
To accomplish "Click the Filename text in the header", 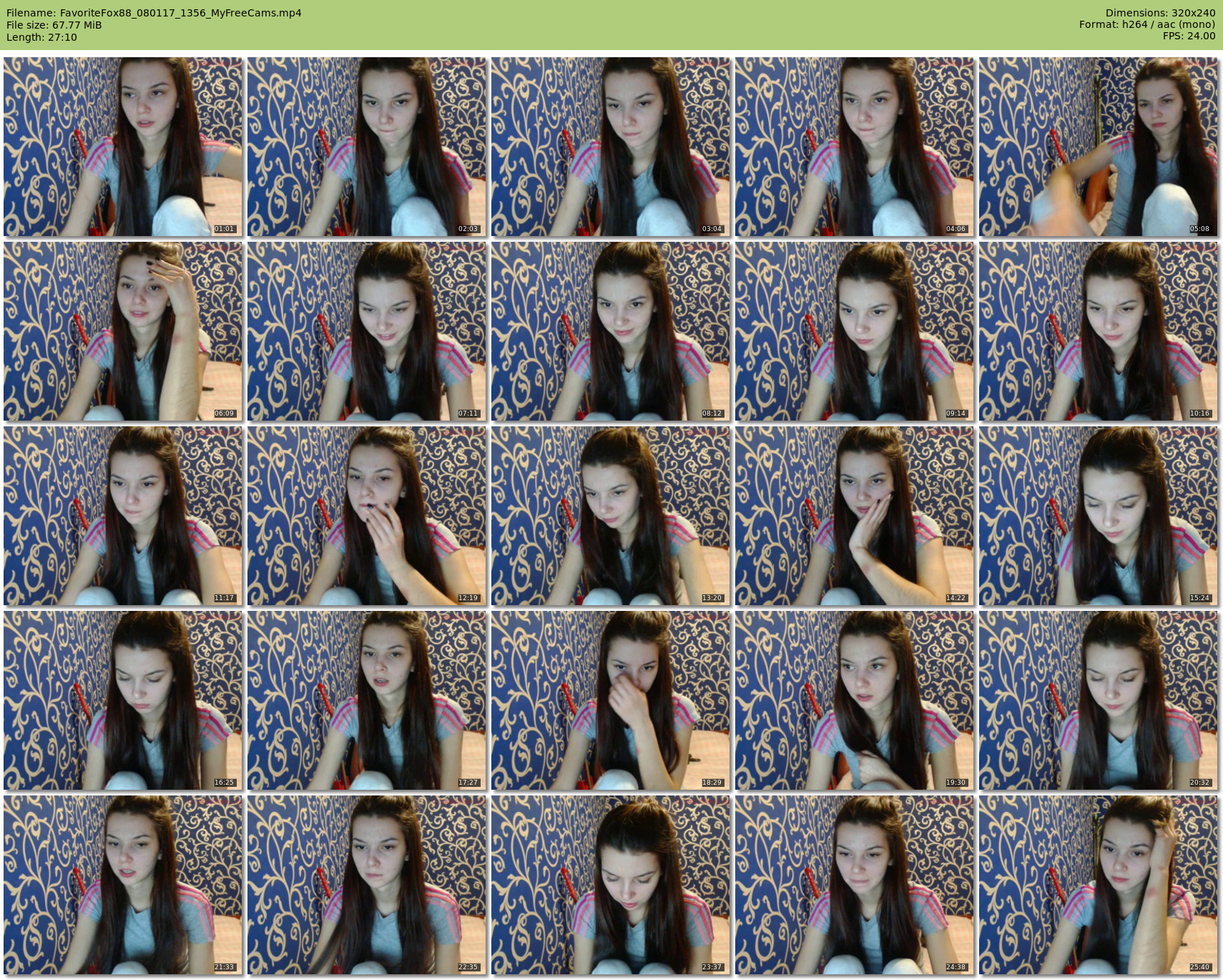I will pos(154,13).
